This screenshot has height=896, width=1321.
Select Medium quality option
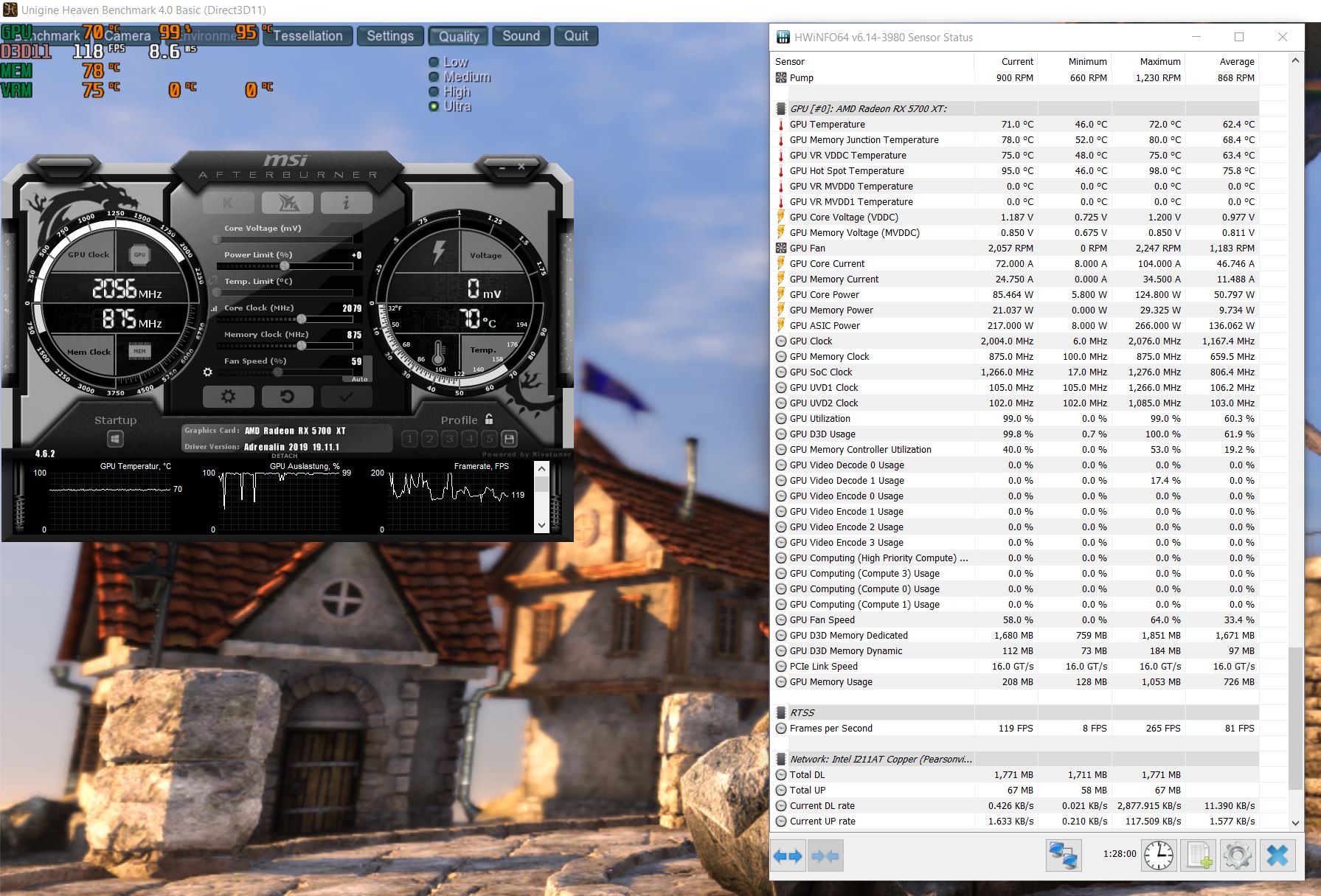coord(460,77)
